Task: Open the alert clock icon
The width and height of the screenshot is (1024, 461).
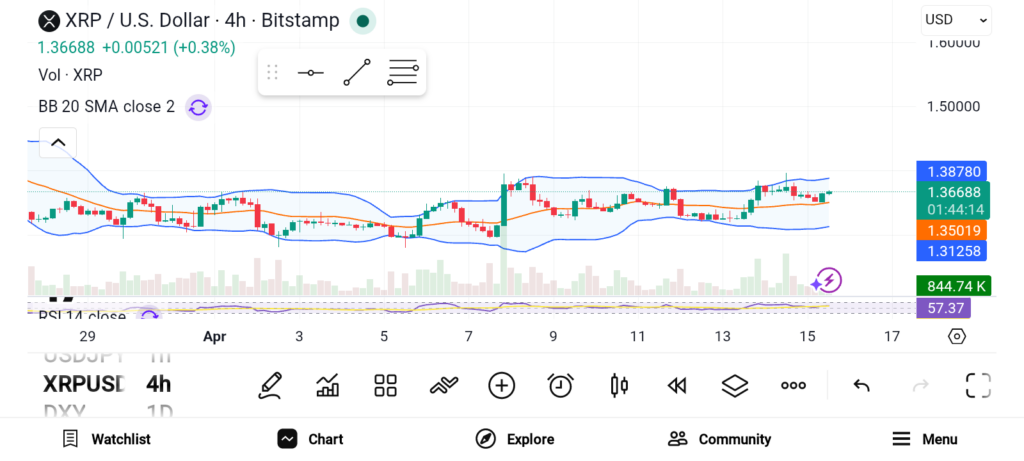Action: click(x=560, y=385)
